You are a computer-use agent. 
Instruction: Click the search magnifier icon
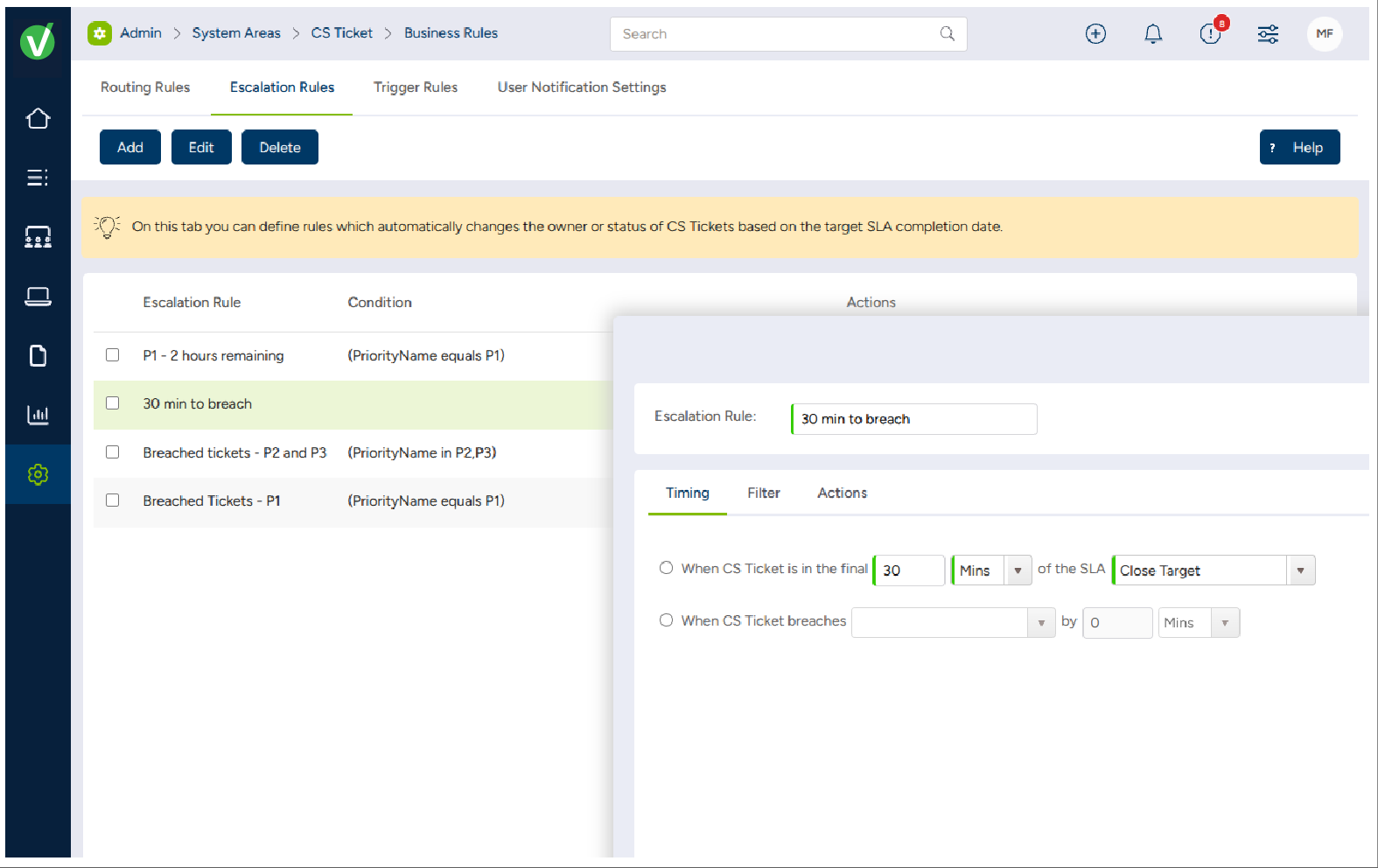[x=948, y=33]
